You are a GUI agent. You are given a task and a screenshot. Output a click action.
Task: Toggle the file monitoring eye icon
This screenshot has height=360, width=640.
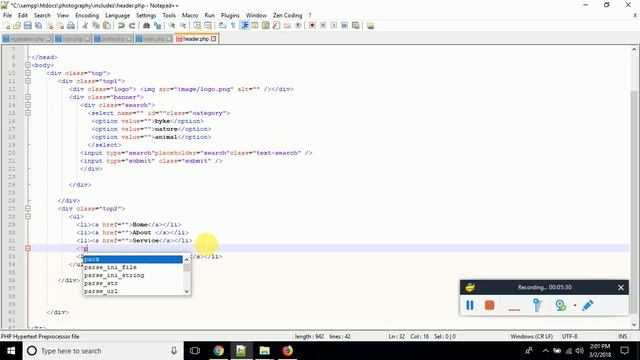tap(298, 25)
